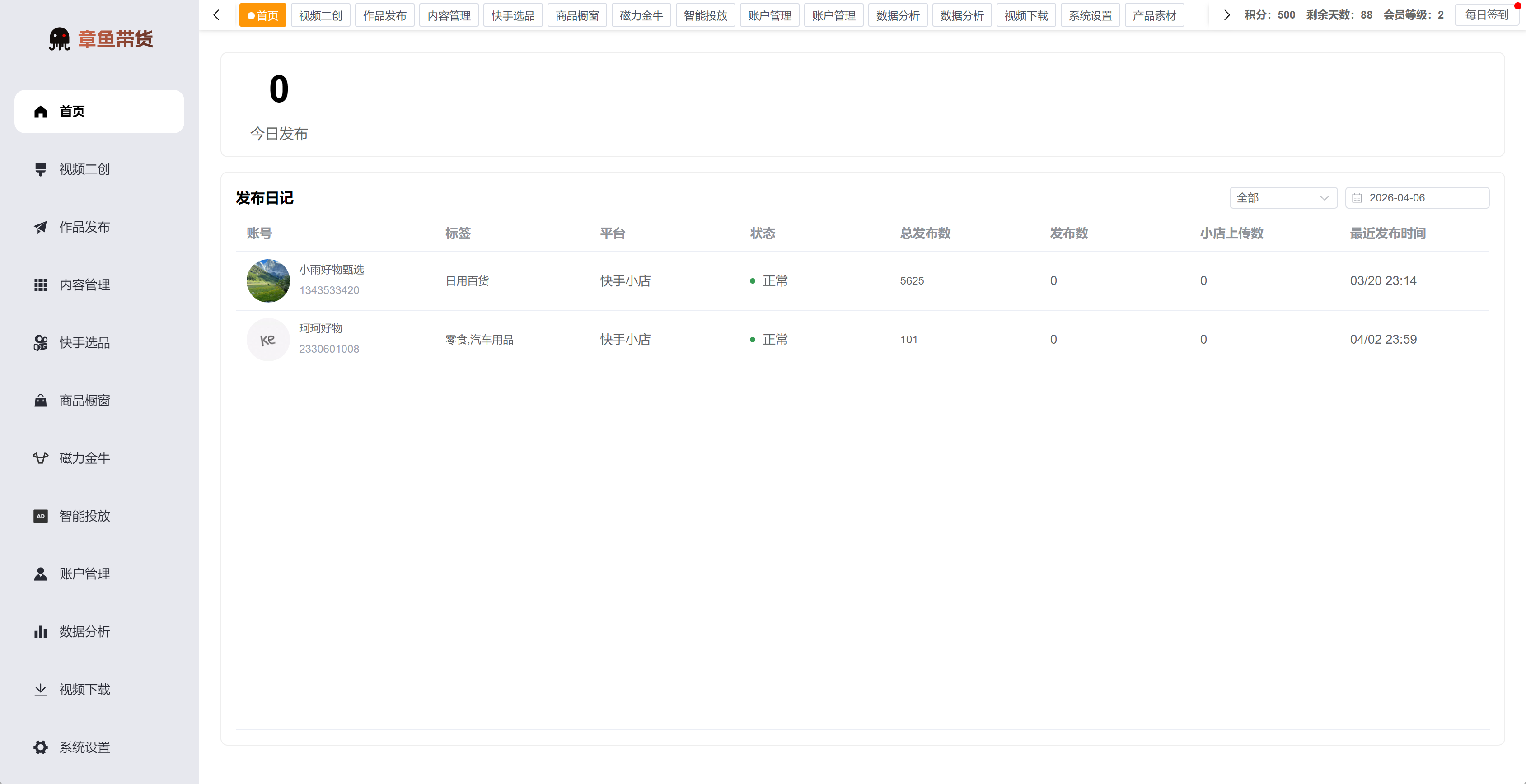Switch to the 快手选品 tab at top
1526x784 pixels.
pyautogui.click(x=513, y=15)
